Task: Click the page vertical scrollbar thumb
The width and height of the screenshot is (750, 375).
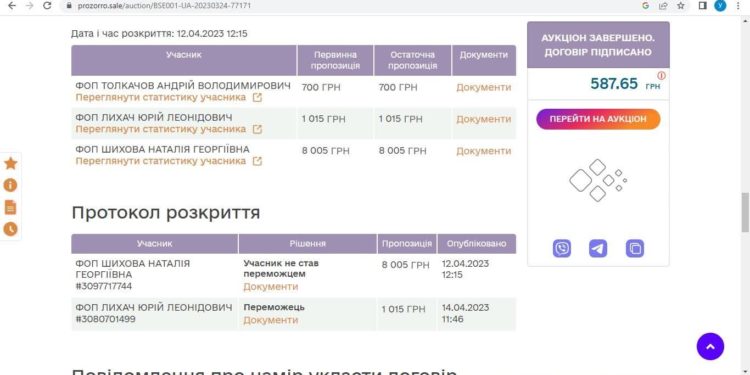Action: click(x=745, y=212)
